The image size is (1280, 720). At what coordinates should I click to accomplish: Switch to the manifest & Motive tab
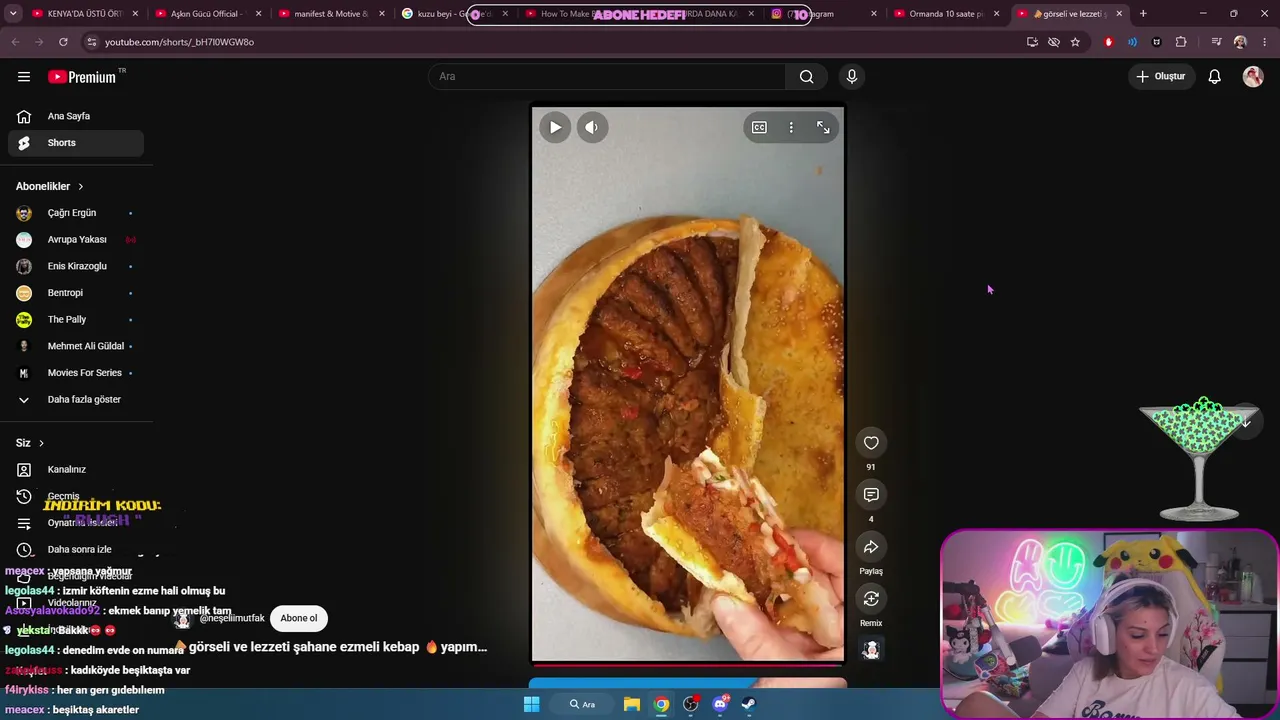point(332,14)
